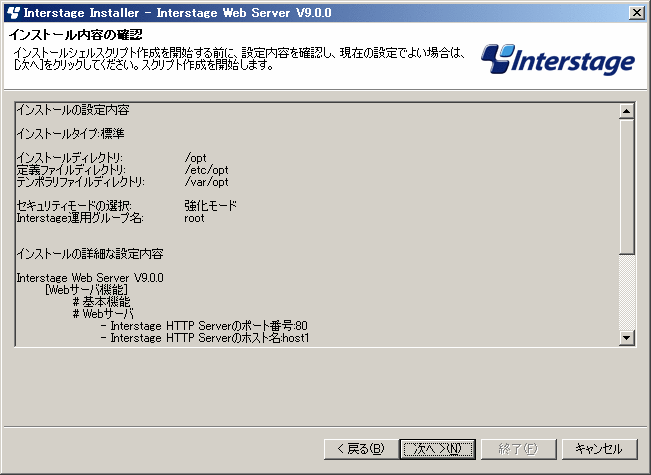The width and height of the screenshot is (651, 475).
Task: Click the インストール内容の確認 heading
Action: pos(76,34)
